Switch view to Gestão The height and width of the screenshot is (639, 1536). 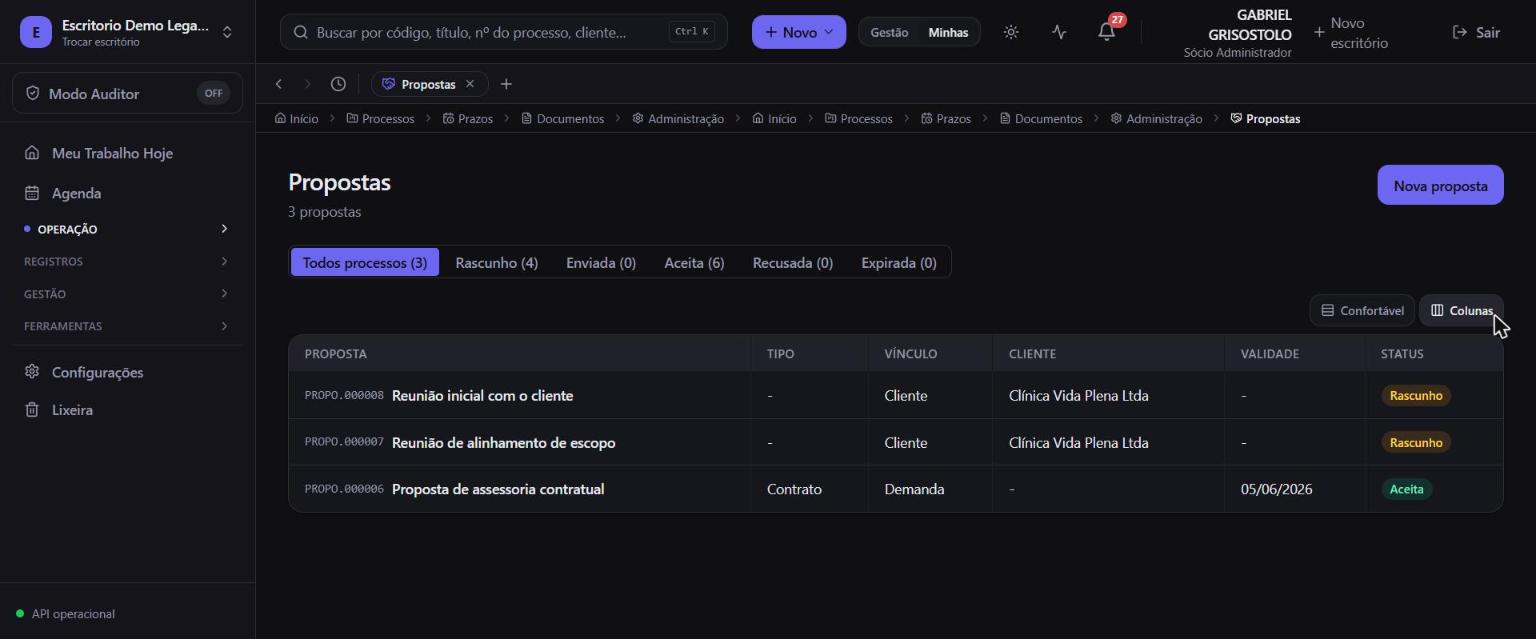(889, 32)
